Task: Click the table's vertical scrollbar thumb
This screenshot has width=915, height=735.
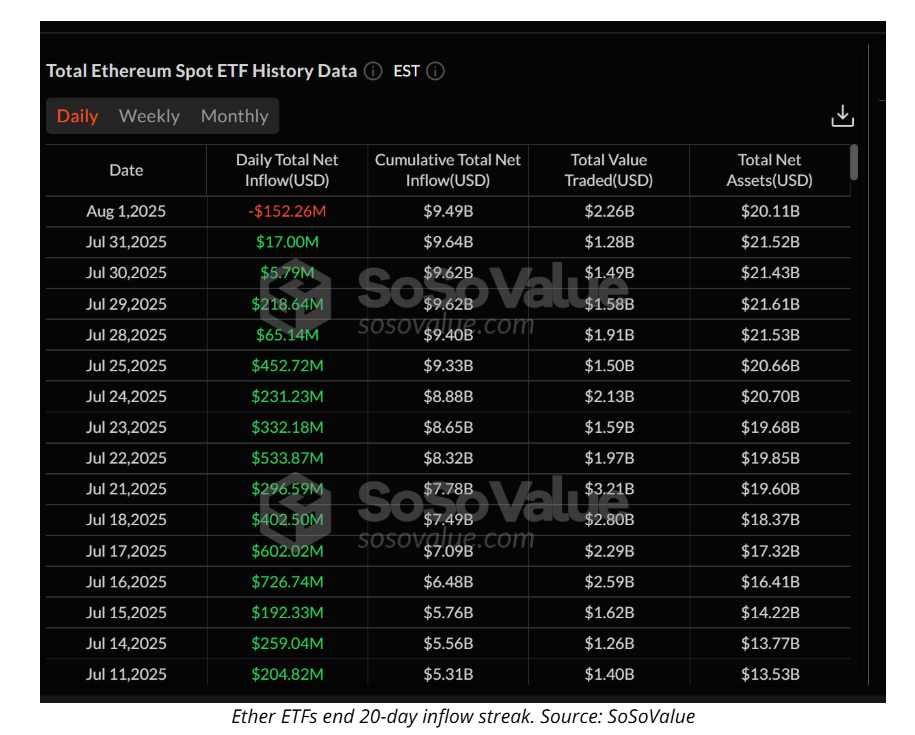Action: (853, 162)
